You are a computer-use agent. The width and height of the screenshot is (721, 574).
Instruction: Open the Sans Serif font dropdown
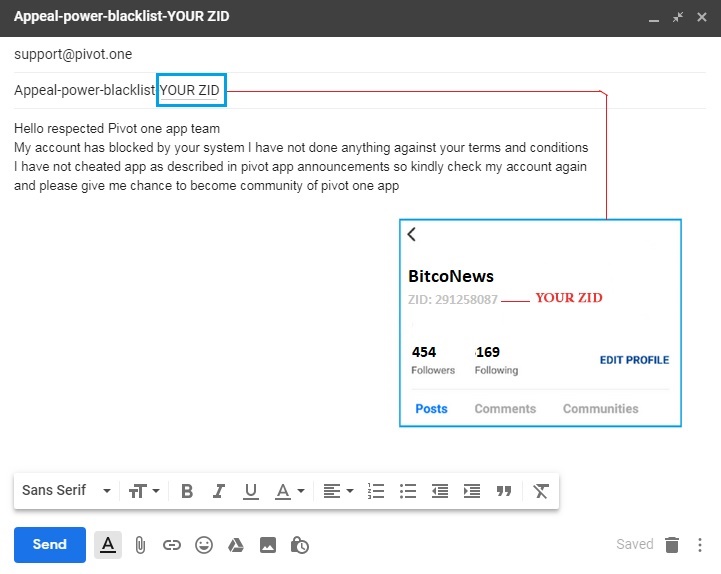66,491
